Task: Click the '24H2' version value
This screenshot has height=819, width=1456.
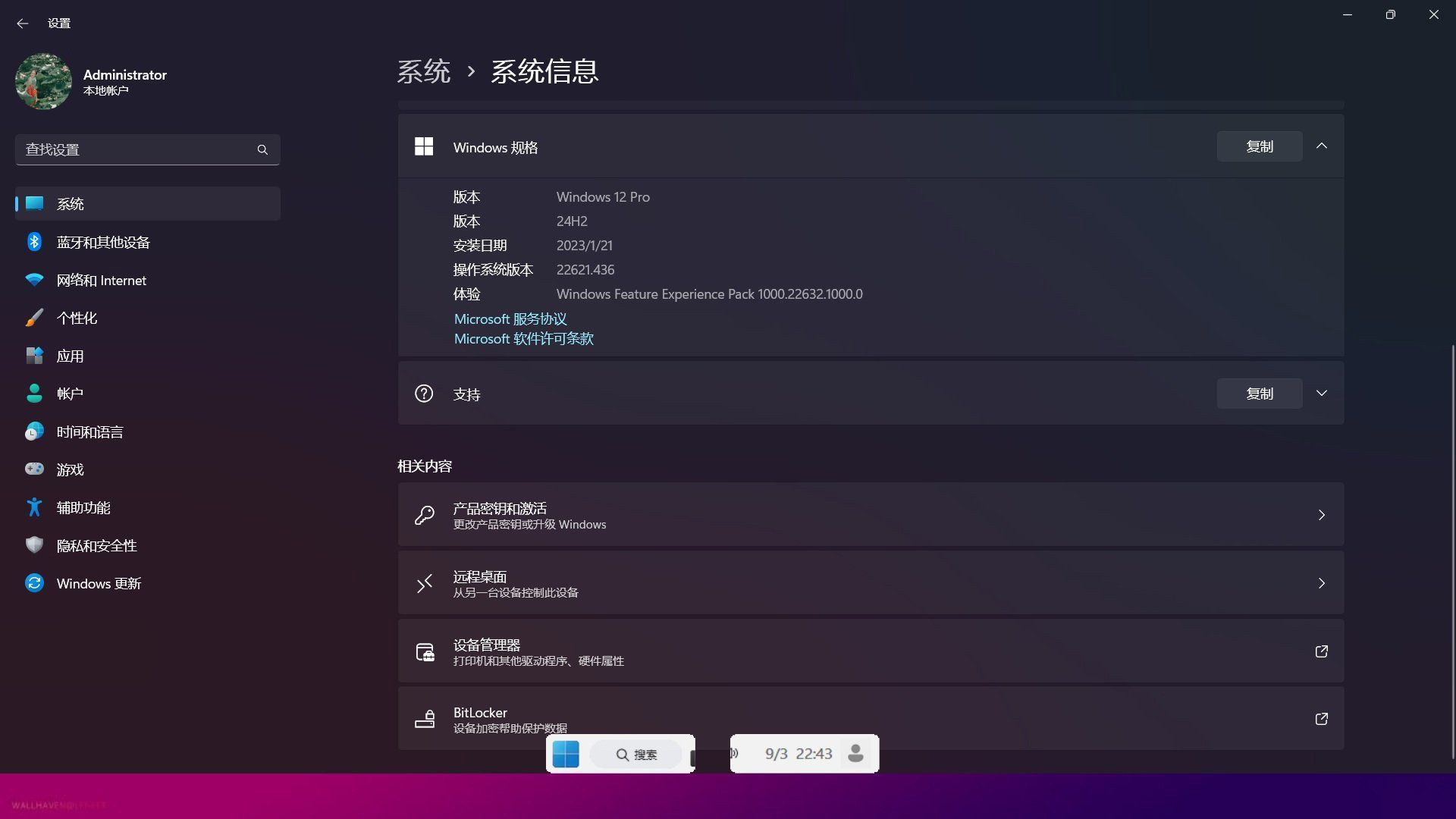Action: [572, 221]
